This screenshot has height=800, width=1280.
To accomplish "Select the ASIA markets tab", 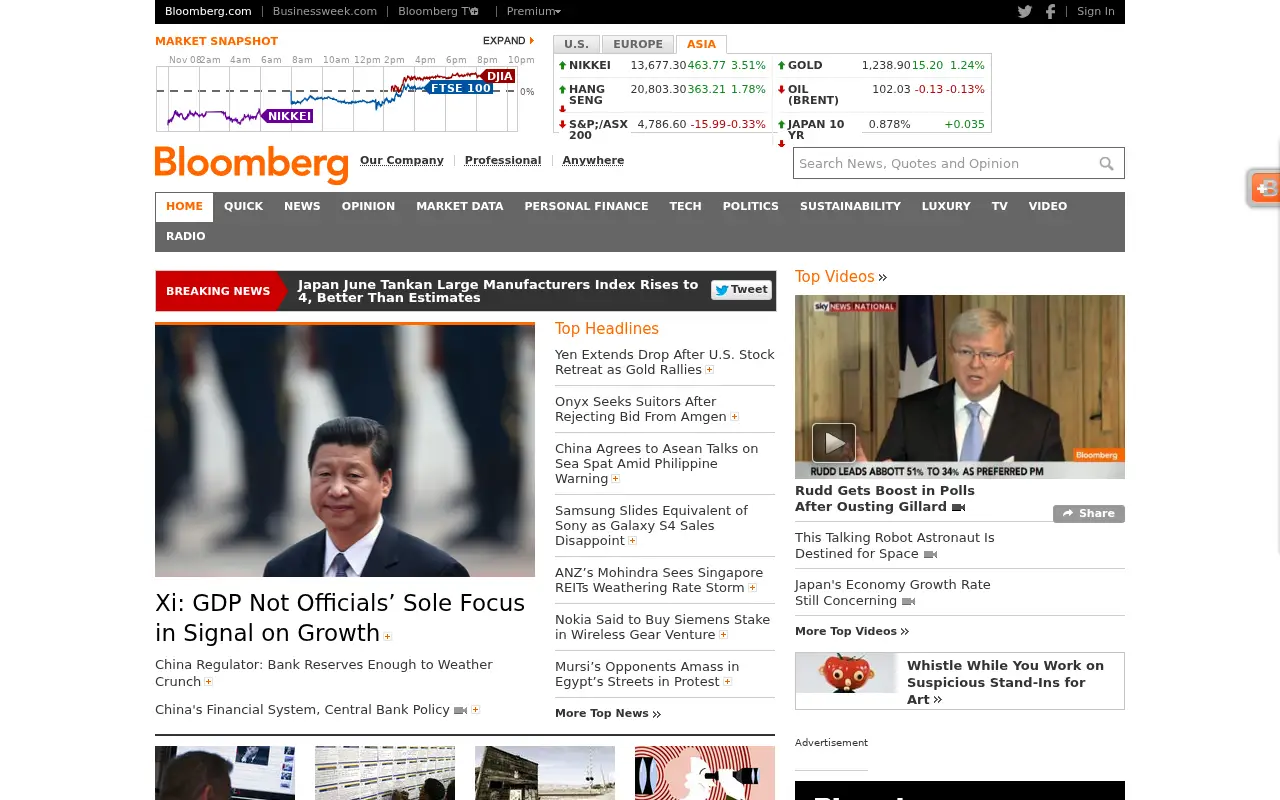I will point(701,44).
